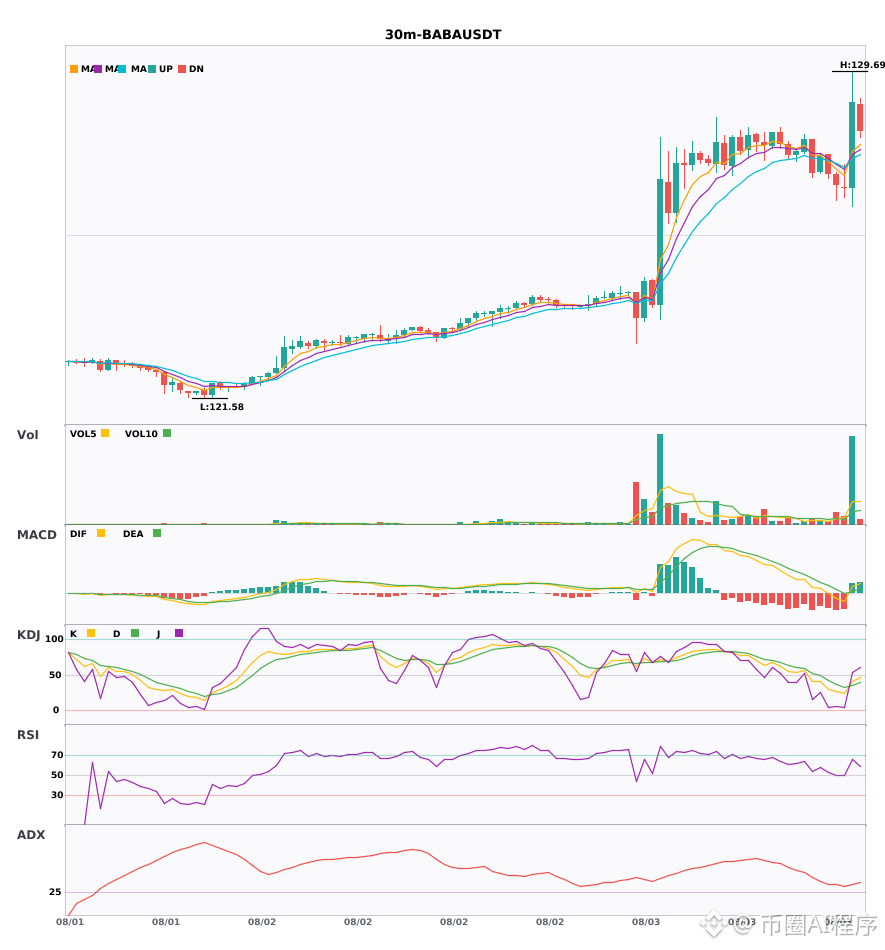
Task: Click the 50 axis value in RSI panel
Action: click(x=57, y=775)
